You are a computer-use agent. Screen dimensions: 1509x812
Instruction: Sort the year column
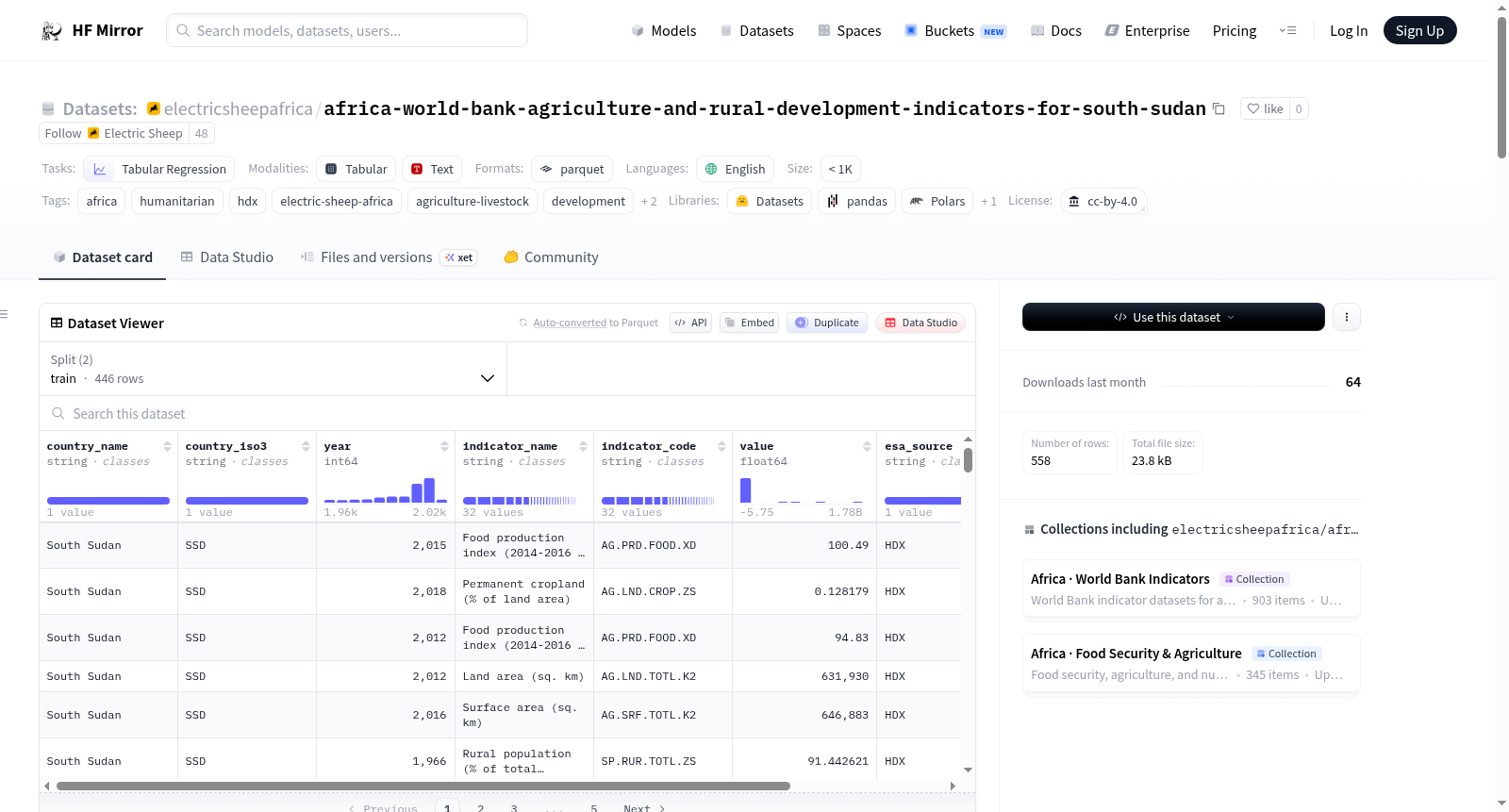pos(444,446)
